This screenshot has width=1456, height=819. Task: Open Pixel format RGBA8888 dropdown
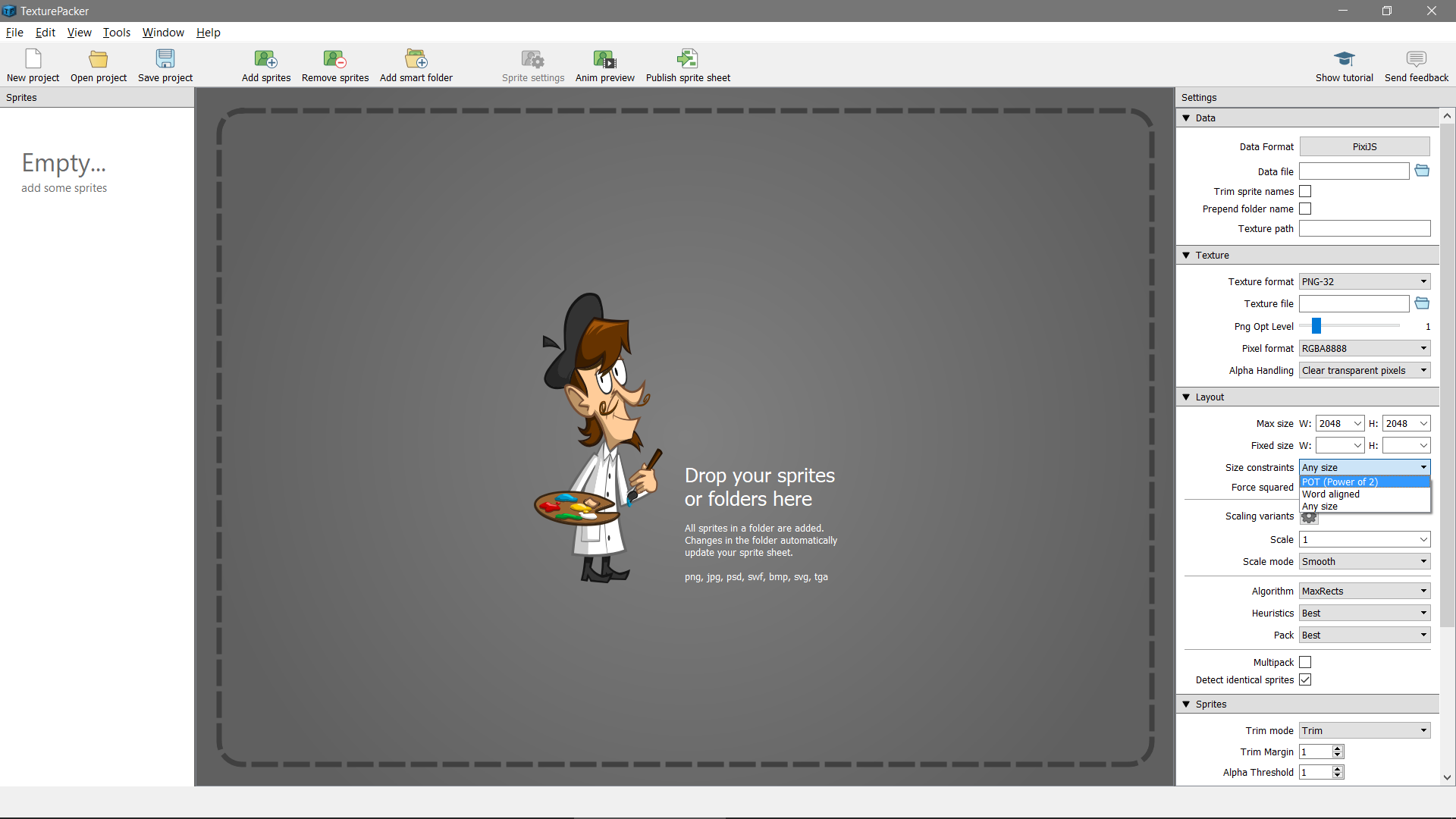click(1364, 348)
